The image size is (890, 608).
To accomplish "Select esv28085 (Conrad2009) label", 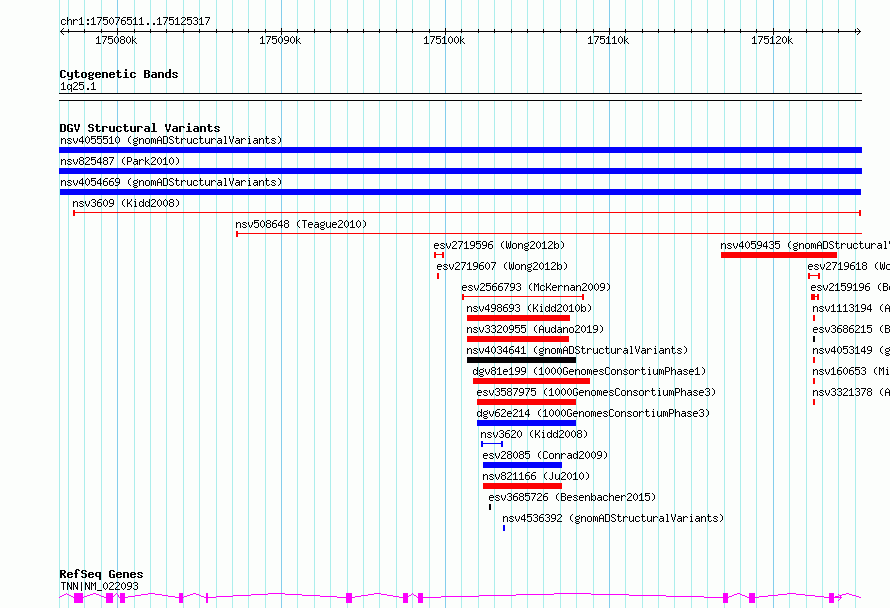I will click(545, 455).
